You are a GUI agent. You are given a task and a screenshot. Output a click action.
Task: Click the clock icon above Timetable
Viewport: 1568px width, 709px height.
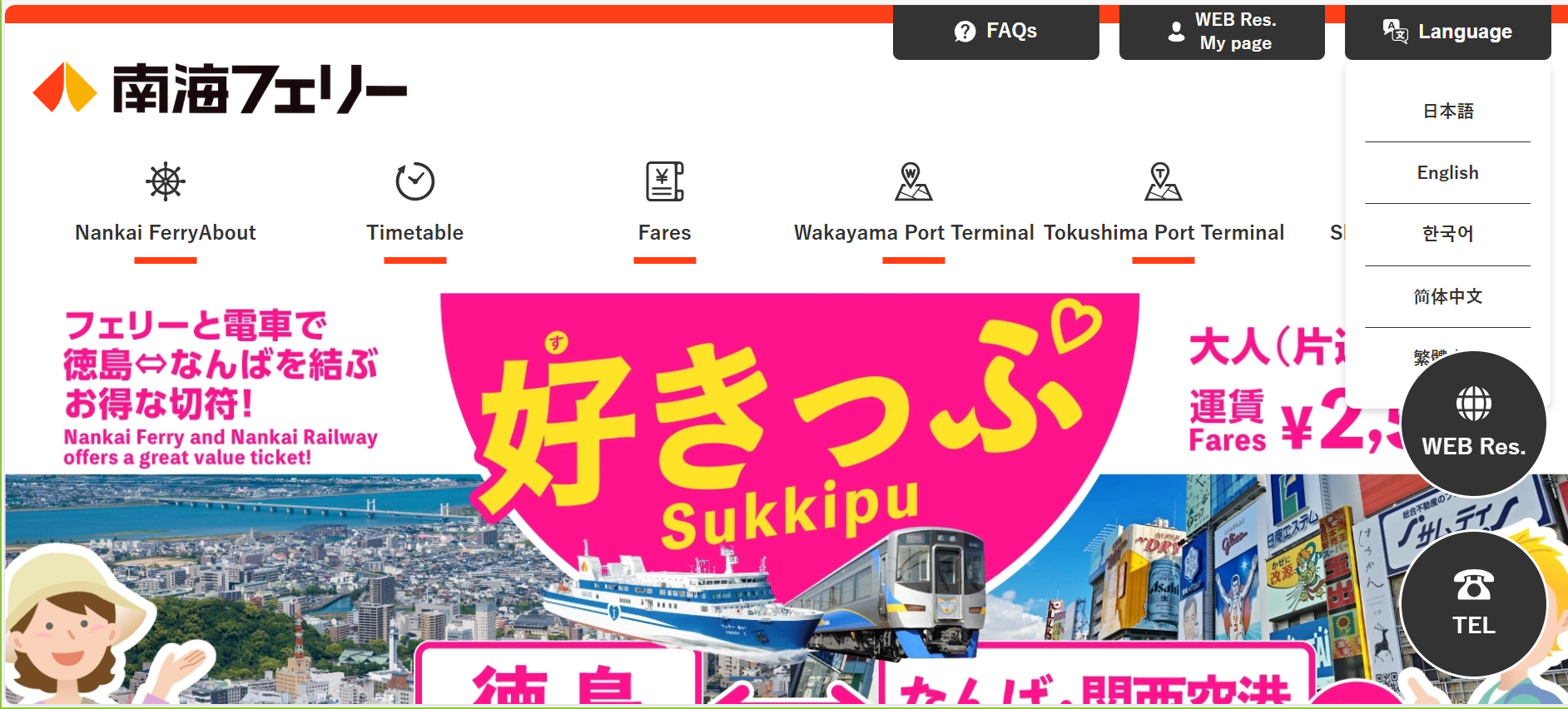(415, 181)
